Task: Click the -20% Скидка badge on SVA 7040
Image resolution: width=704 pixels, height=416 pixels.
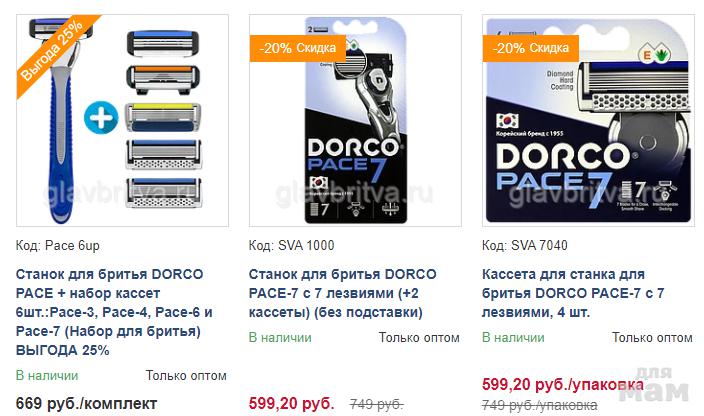Action: click(530, 48)
